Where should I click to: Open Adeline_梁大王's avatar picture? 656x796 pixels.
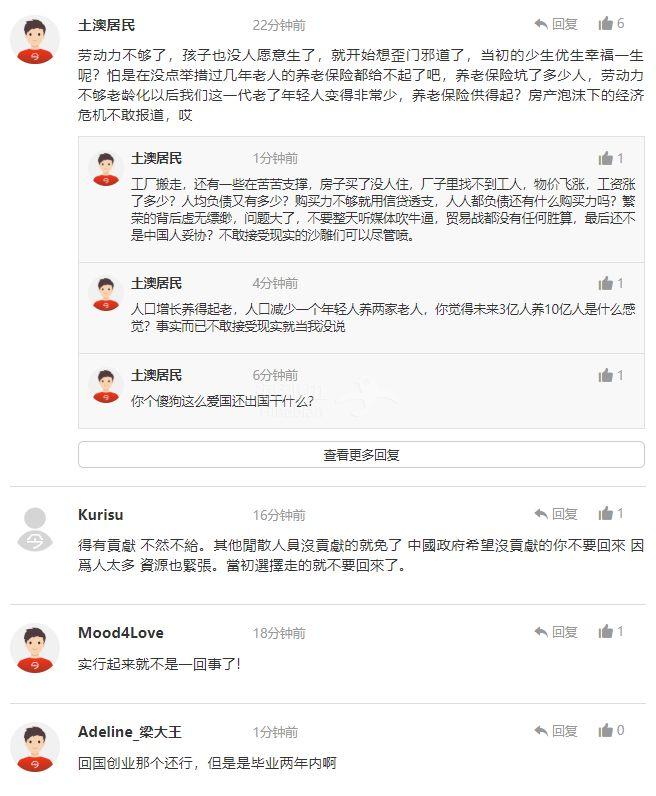pos(35,747)
